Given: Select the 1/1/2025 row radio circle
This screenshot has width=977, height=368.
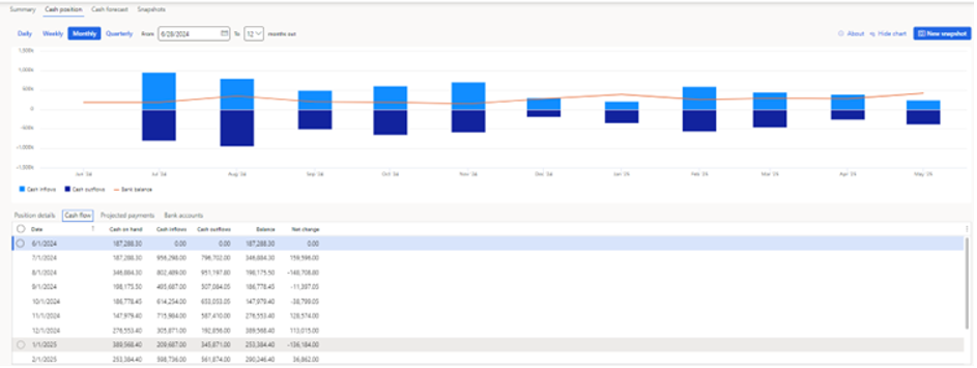Looking at the screenshot, I should tap(21, 344).
